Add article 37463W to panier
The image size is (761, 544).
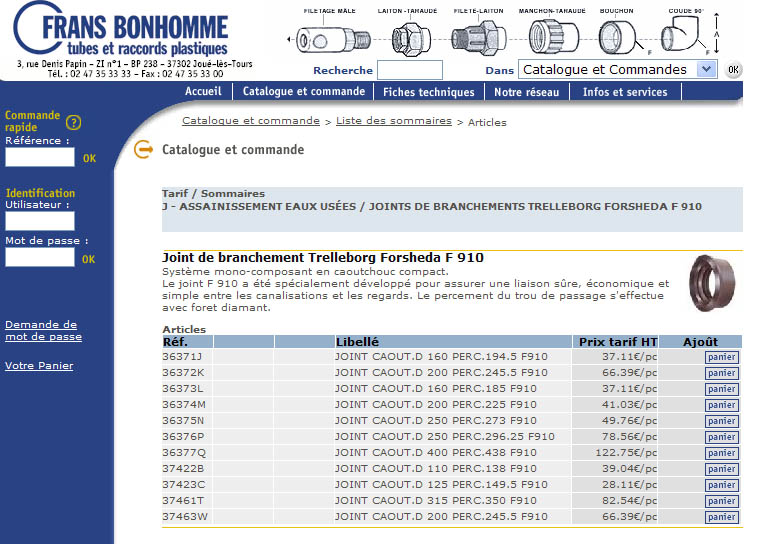pos(722,517)
